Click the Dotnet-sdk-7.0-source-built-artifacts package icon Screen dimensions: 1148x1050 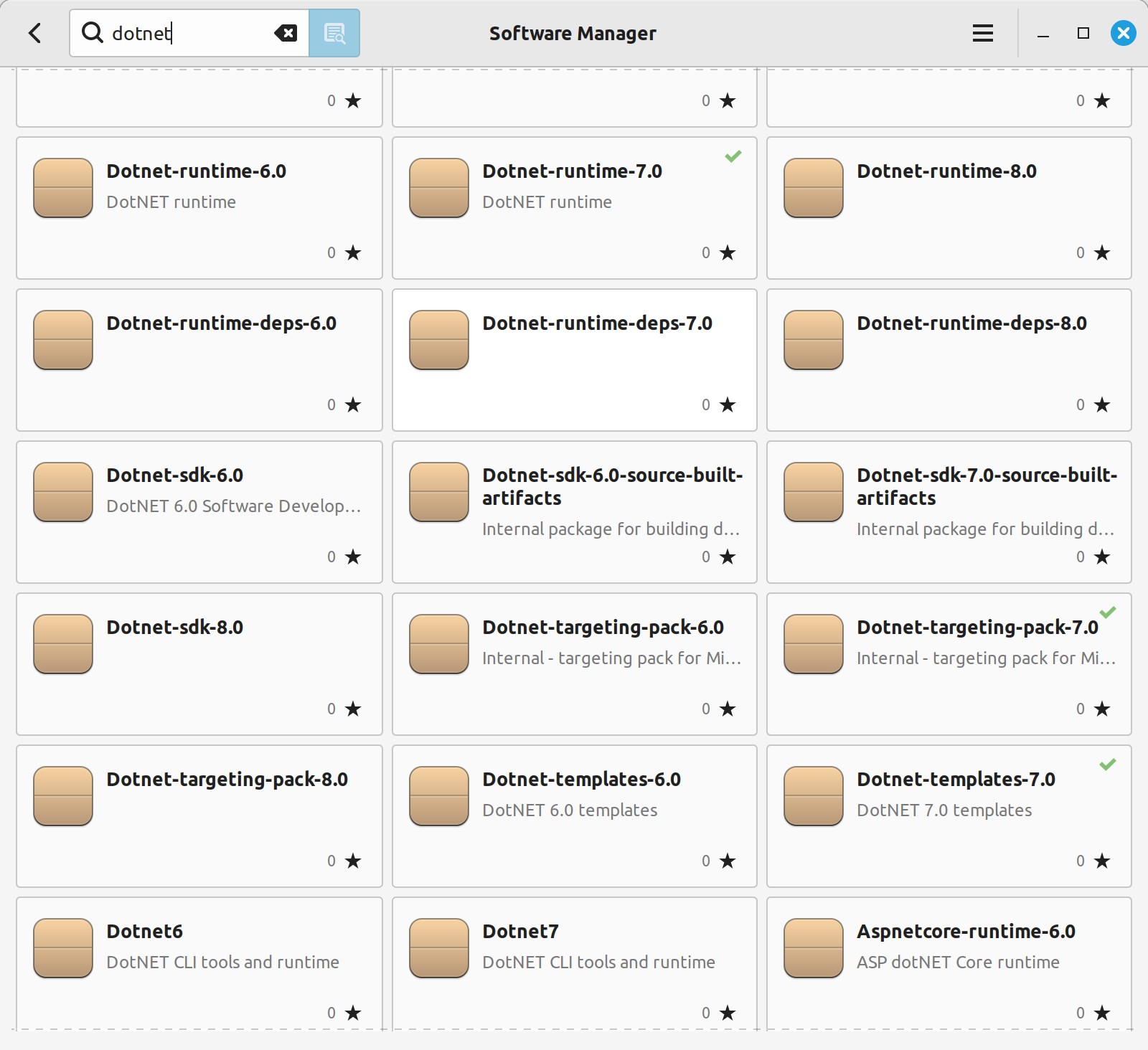[814, 492]
